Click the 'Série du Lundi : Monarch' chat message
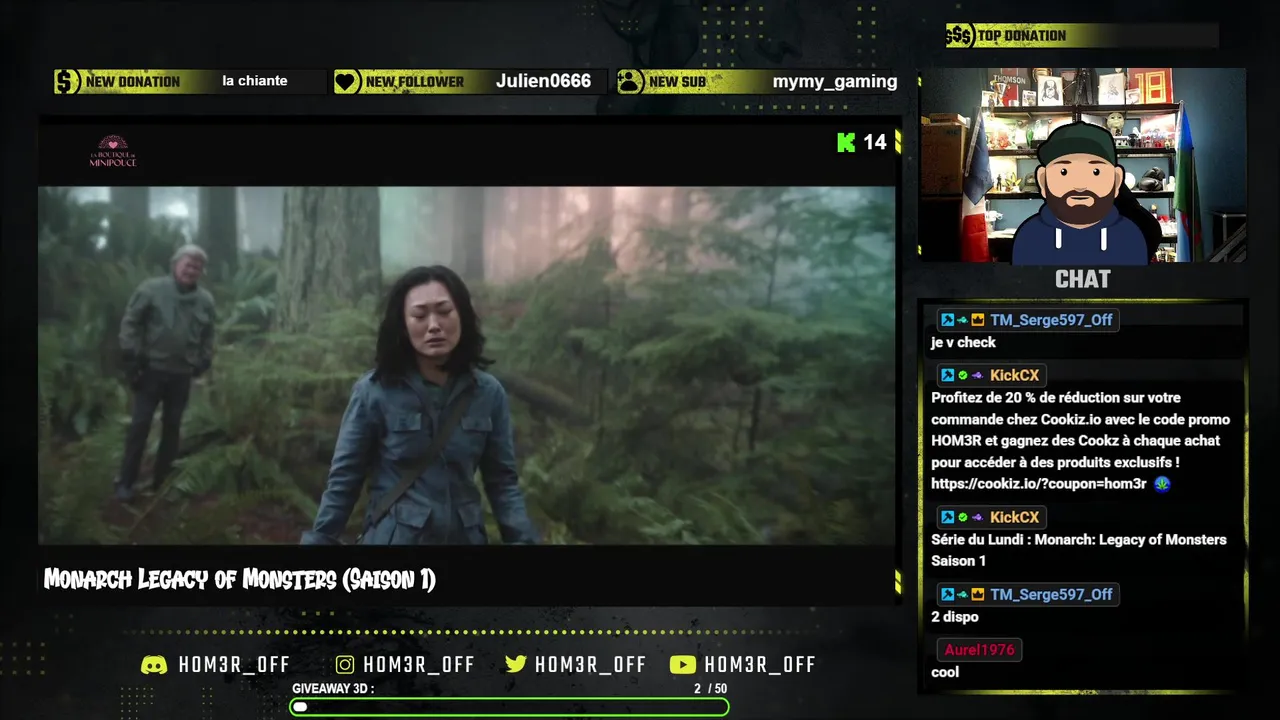This screenshot has width=1280, height=720. [1079, 550]
